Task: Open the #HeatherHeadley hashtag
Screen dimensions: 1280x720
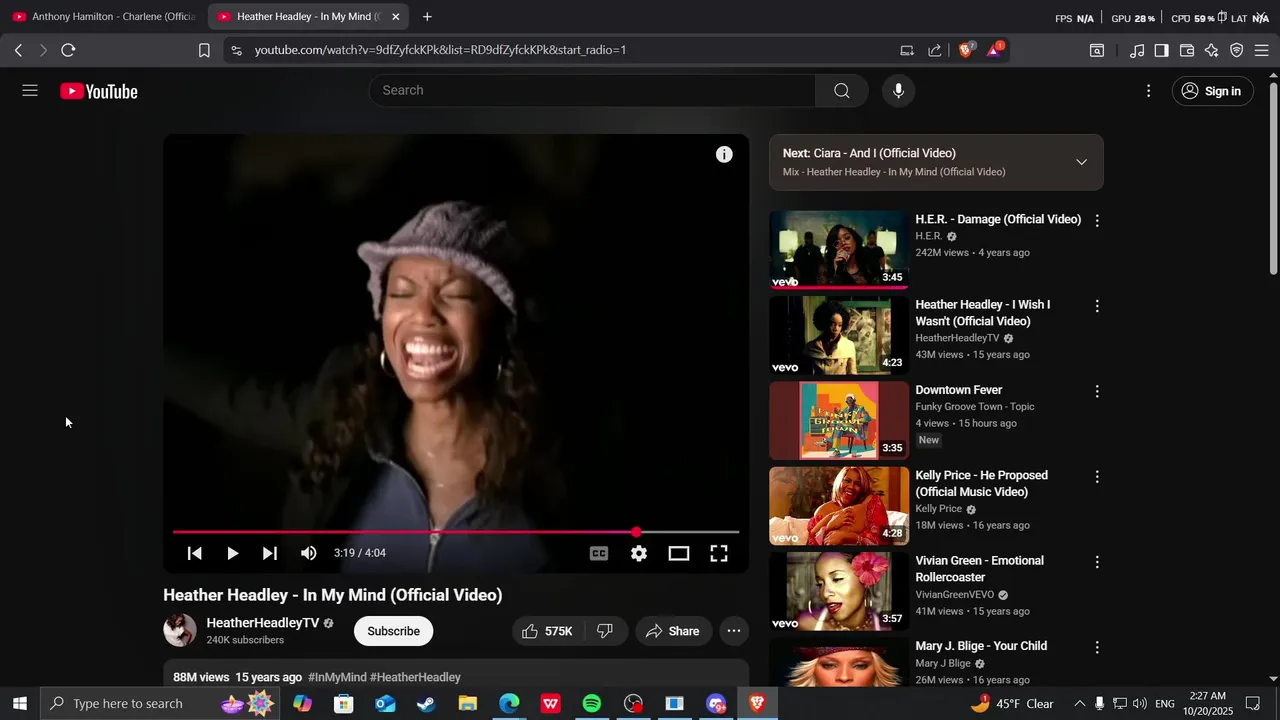Action: [415, 677]
